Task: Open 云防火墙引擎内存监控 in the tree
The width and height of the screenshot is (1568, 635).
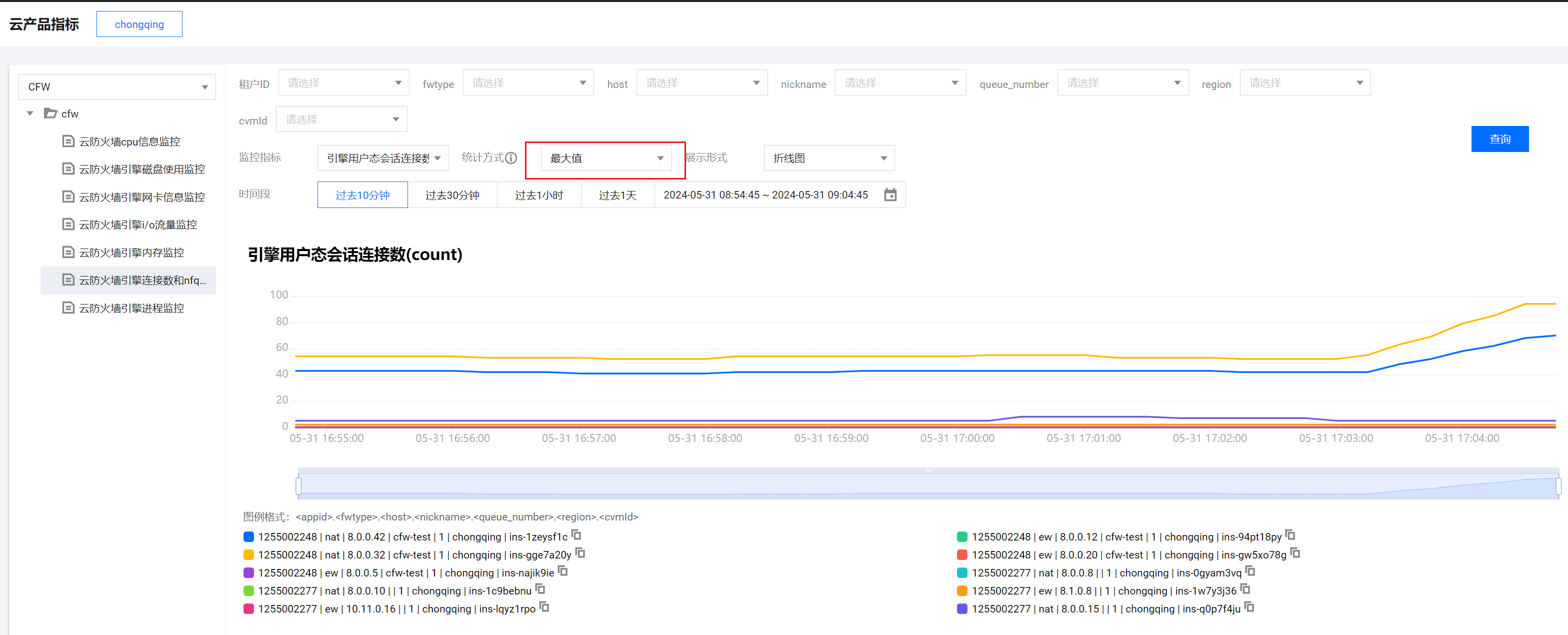Action: point(131,252)
